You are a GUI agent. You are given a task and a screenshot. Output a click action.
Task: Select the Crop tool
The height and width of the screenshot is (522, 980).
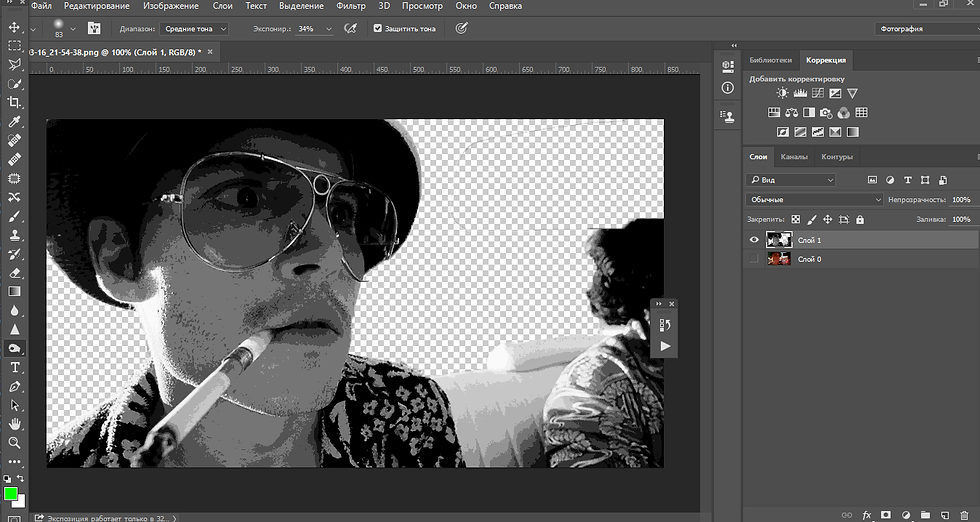click(x=14, y=103)
